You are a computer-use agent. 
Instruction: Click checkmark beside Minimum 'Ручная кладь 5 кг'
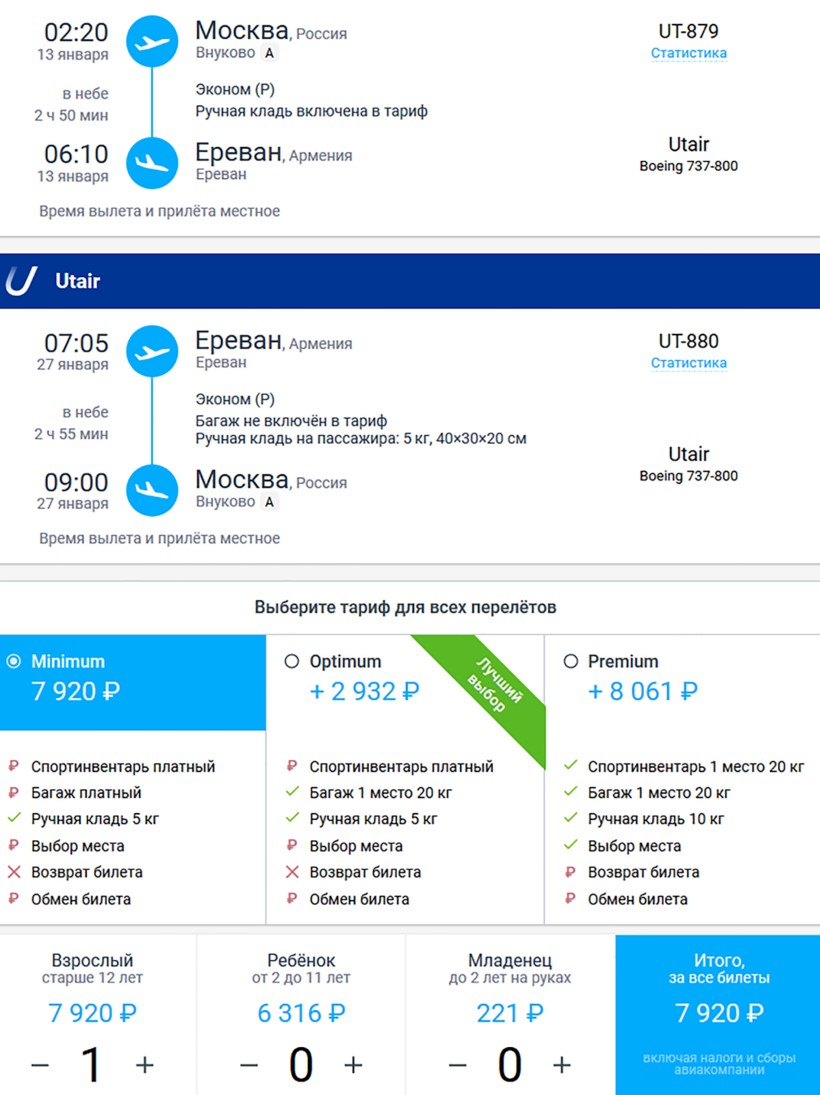coord(13,818)
